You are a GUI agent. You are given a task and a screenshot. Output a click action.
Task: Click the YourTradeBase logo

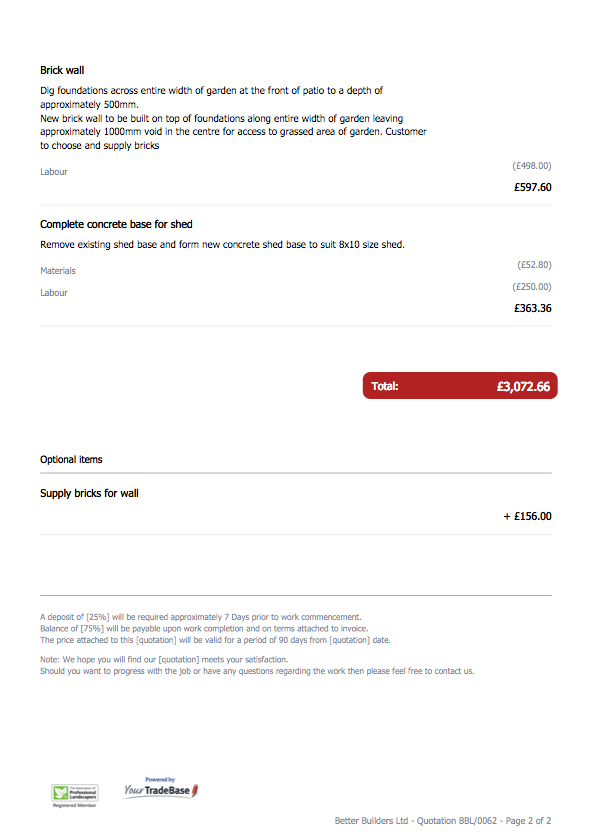[161, 790]
